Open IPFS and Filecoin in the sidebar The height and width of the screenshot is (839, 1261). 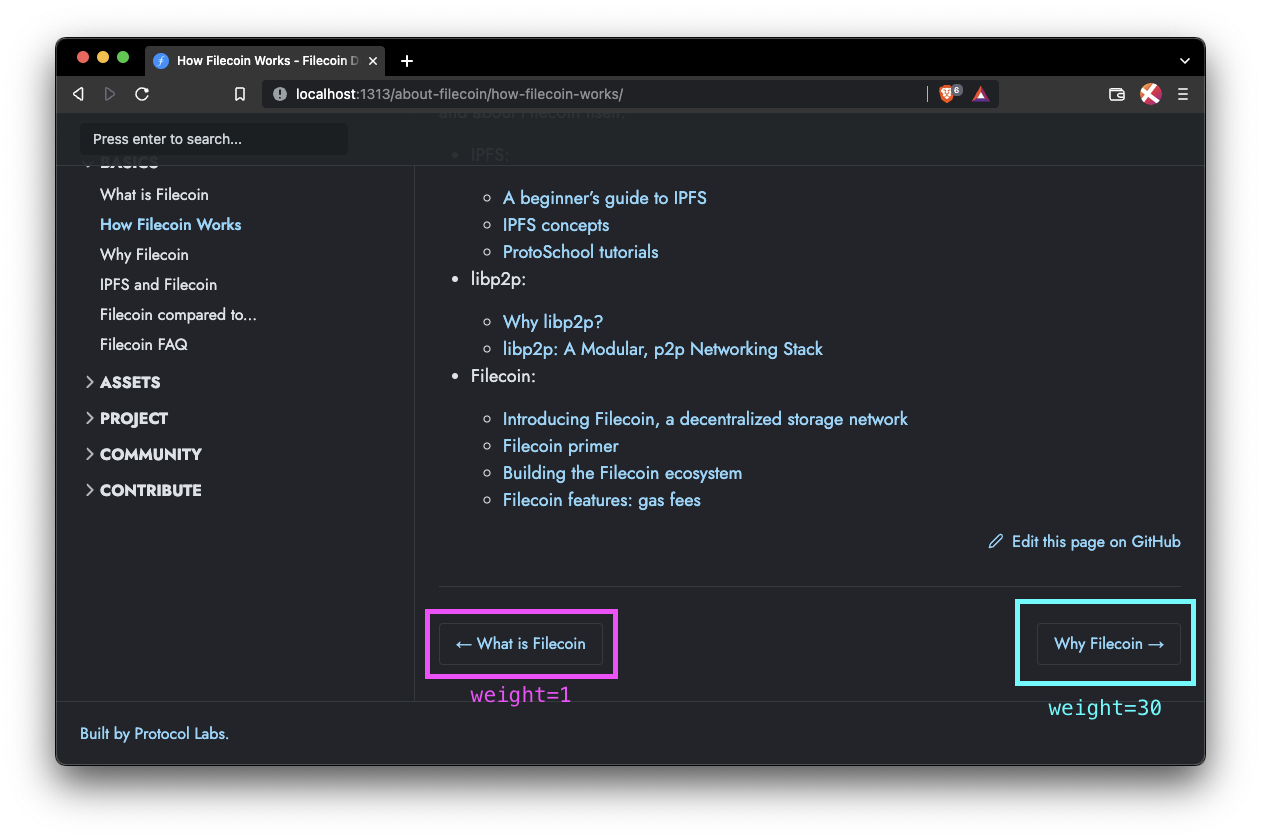click(x=158, y=284)
